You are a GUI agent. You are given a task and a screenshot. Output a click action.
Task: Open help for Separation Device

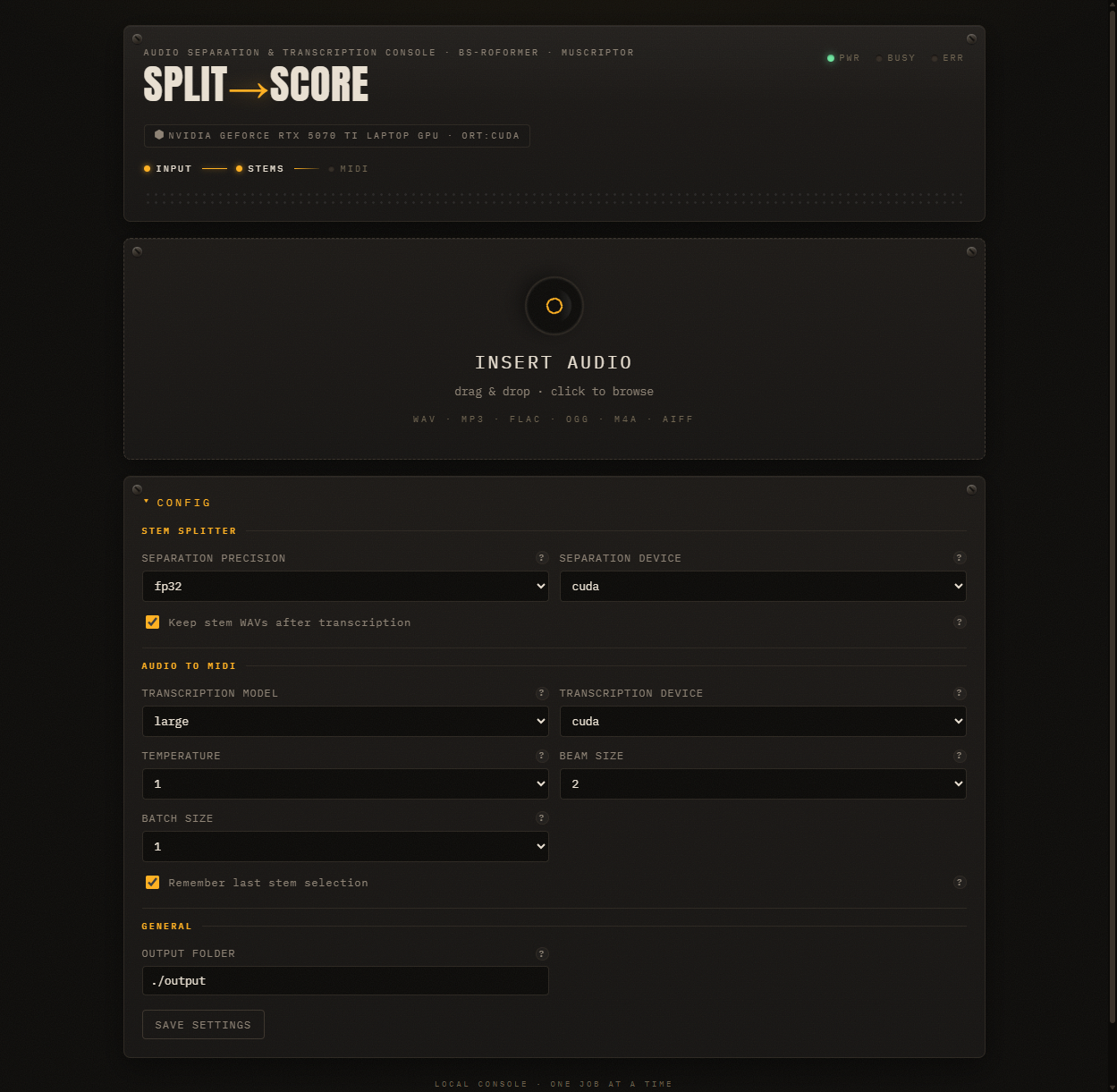pos(960,558)
